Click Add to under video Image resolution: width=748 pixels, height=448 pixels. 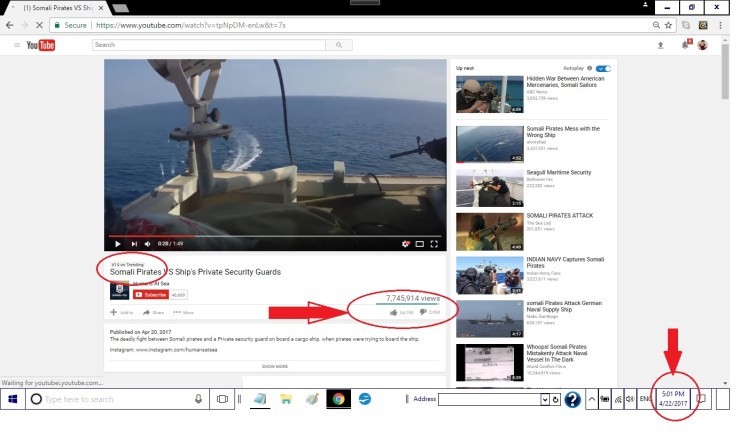[x=122, y=313]
